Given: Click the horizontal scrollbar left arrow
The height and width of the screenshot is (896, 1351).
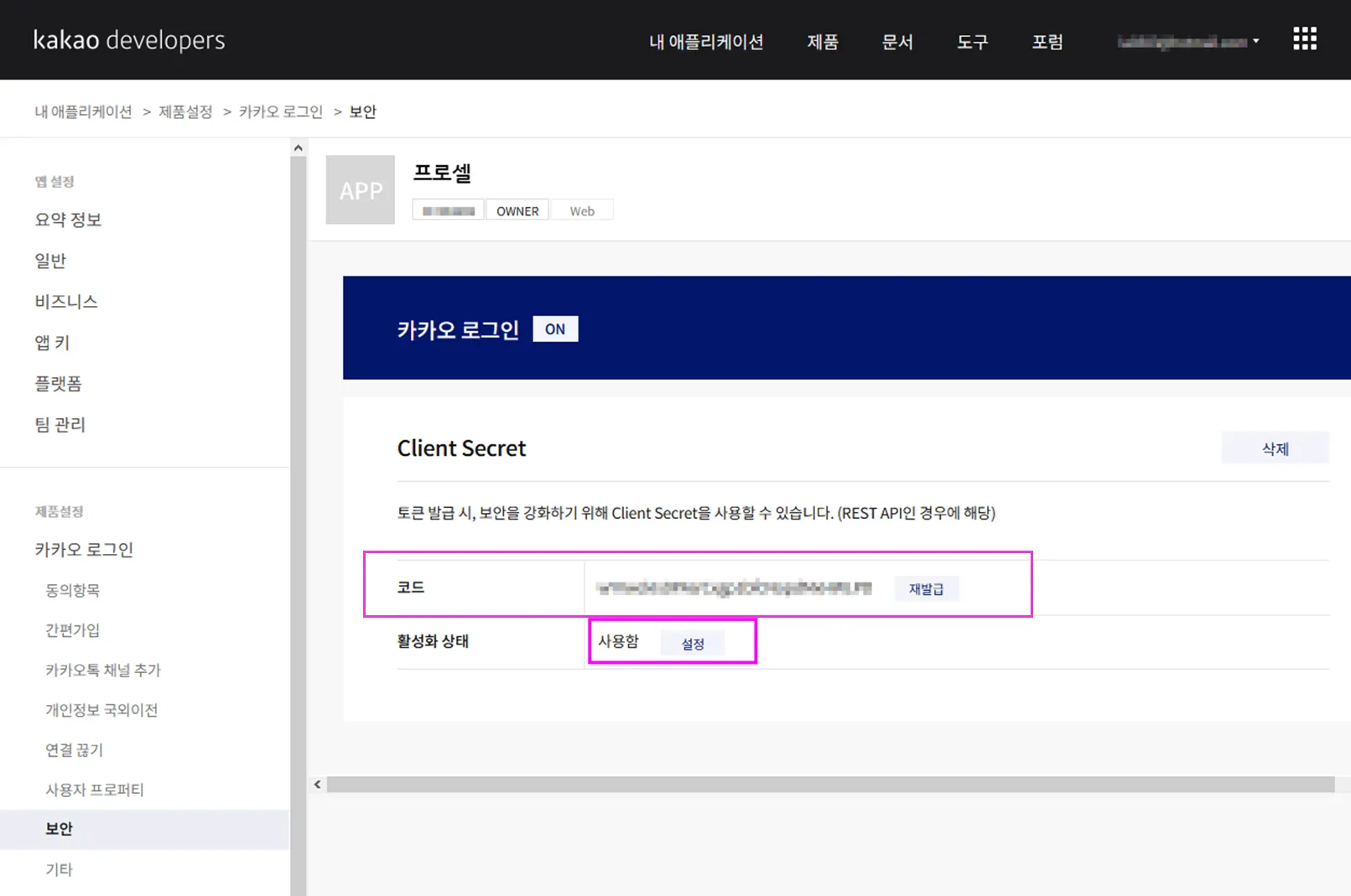Looking at the screenshot, I should 317,785.
